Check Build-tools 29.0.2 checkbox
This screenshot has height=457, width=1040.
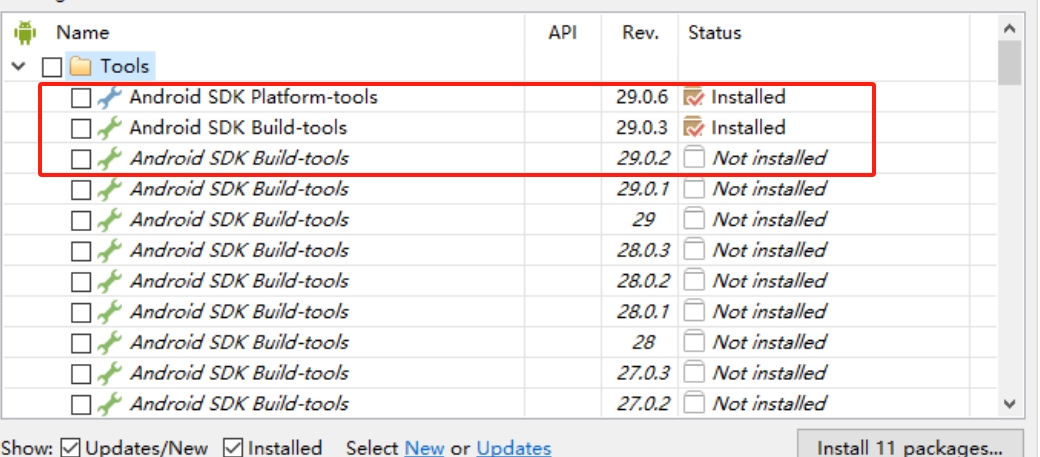(81, 159)
